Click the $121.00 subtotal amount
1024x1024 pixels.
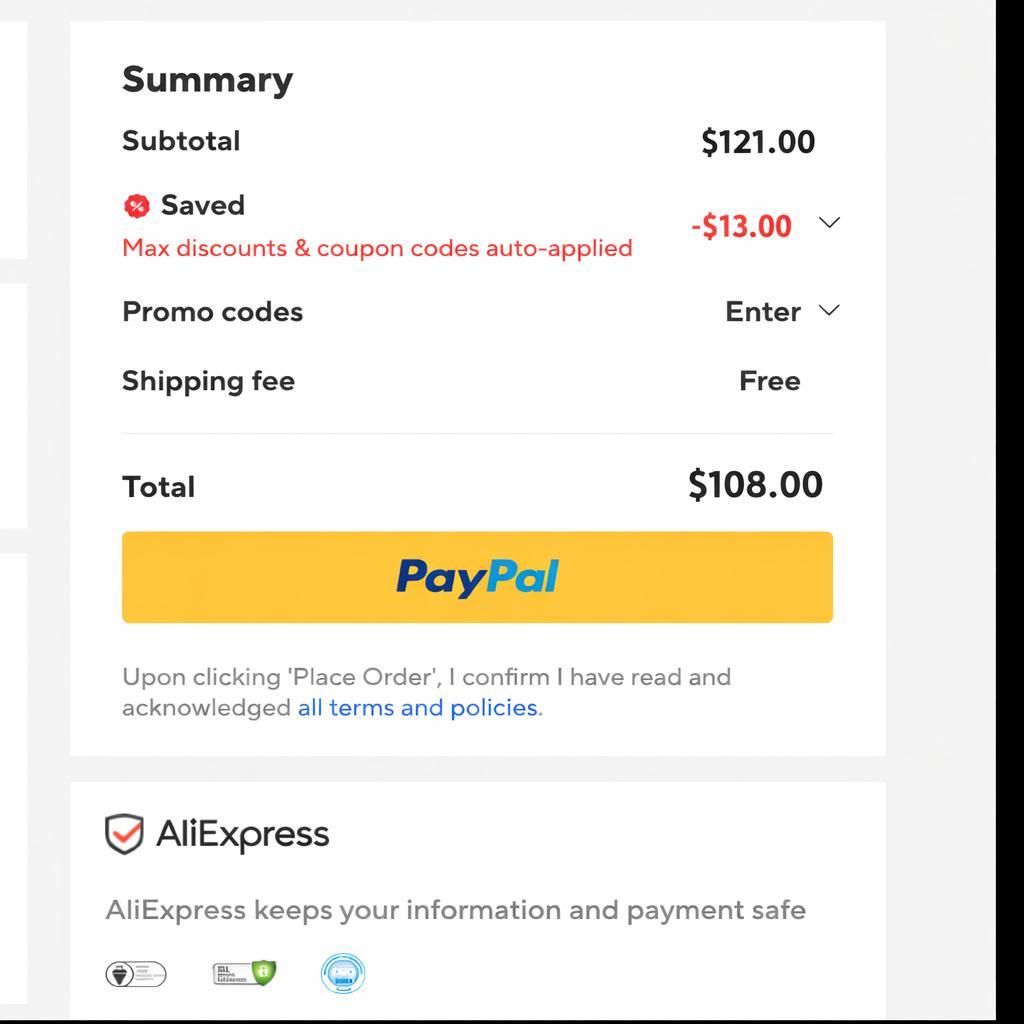[758, 142]
